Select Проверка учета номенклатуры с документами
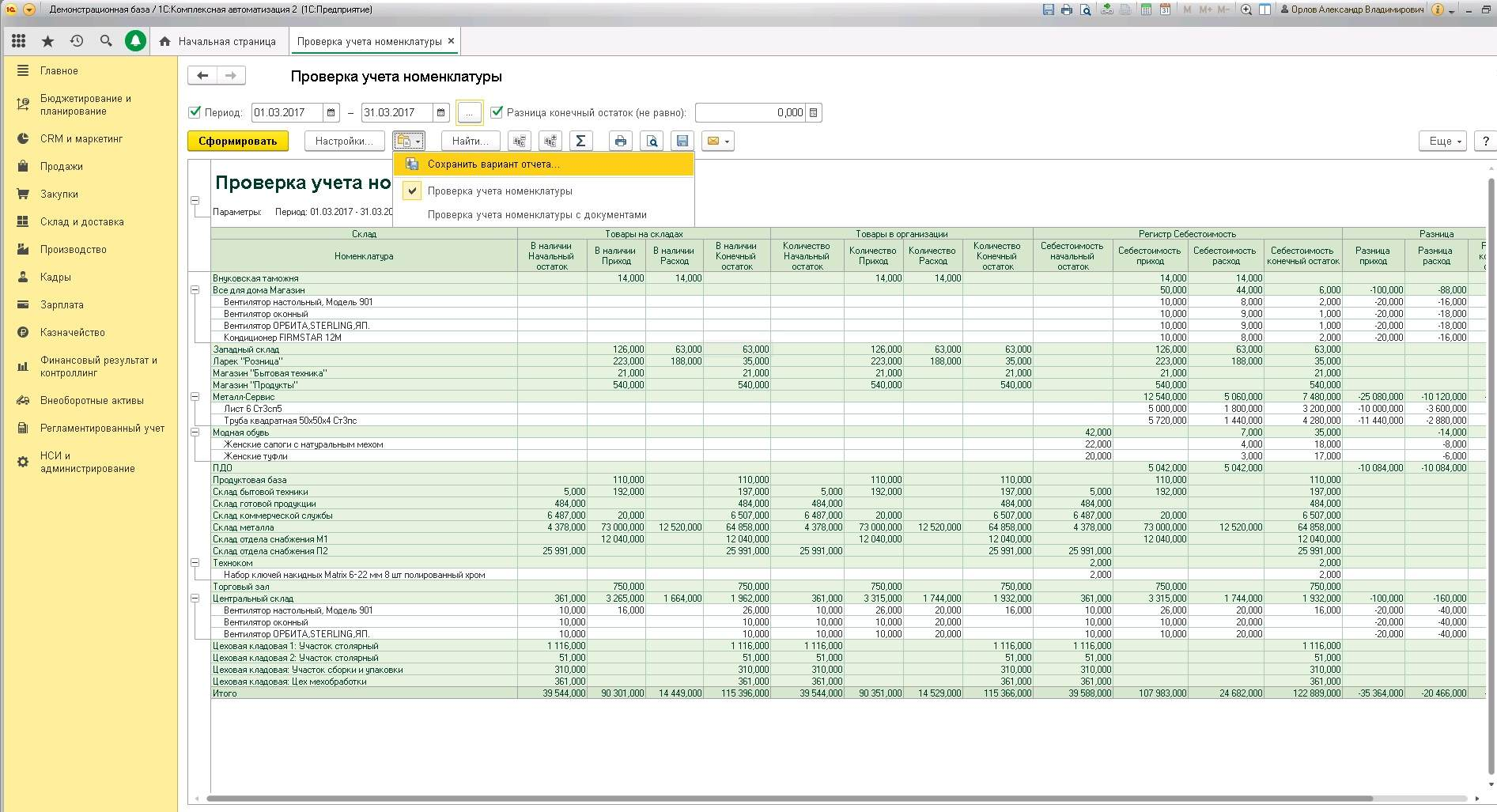This screenshot has width=1497, height=812. (x=544, y=214)
